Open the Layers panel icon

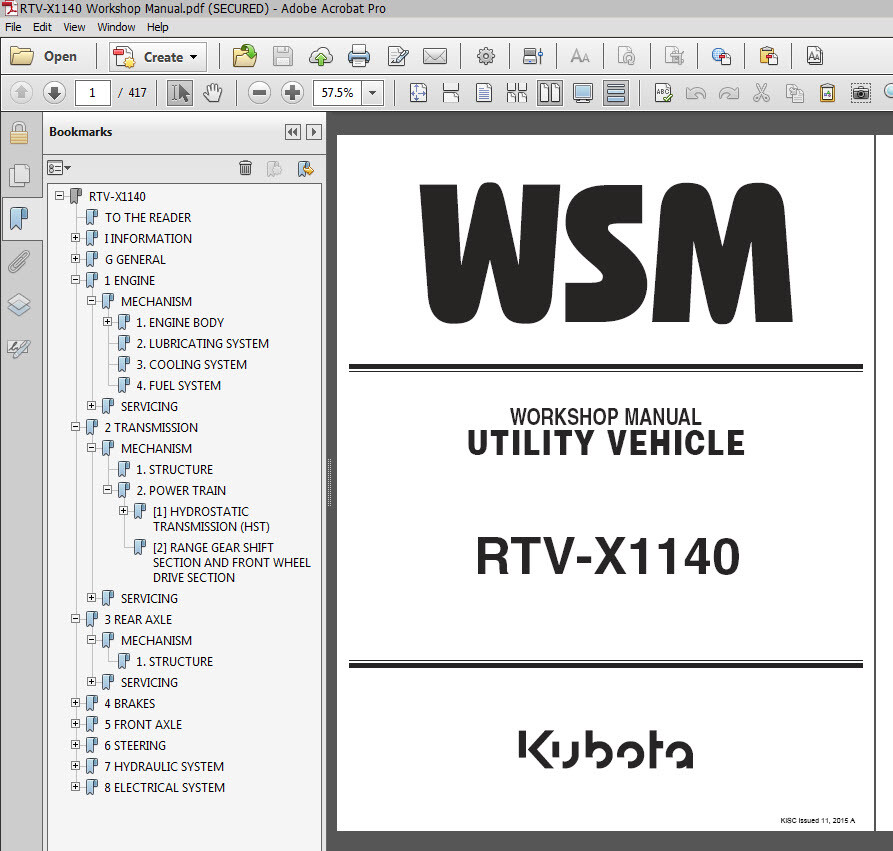click(19, 305)
